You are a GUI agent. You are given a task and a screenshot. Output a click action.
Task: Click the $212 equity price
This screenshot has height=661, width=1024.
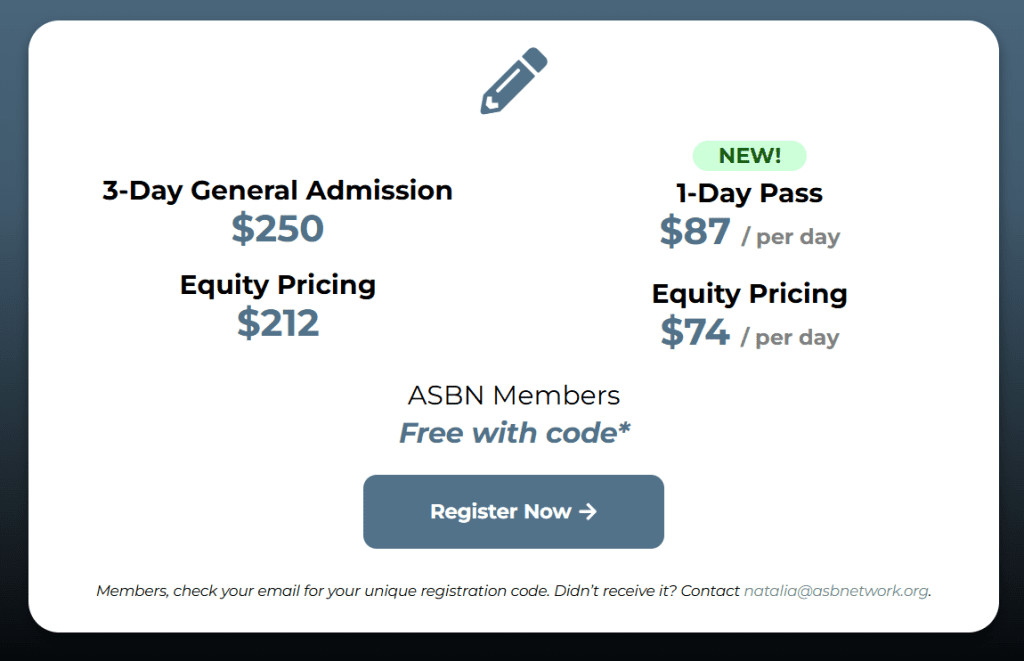coord(277,323)
